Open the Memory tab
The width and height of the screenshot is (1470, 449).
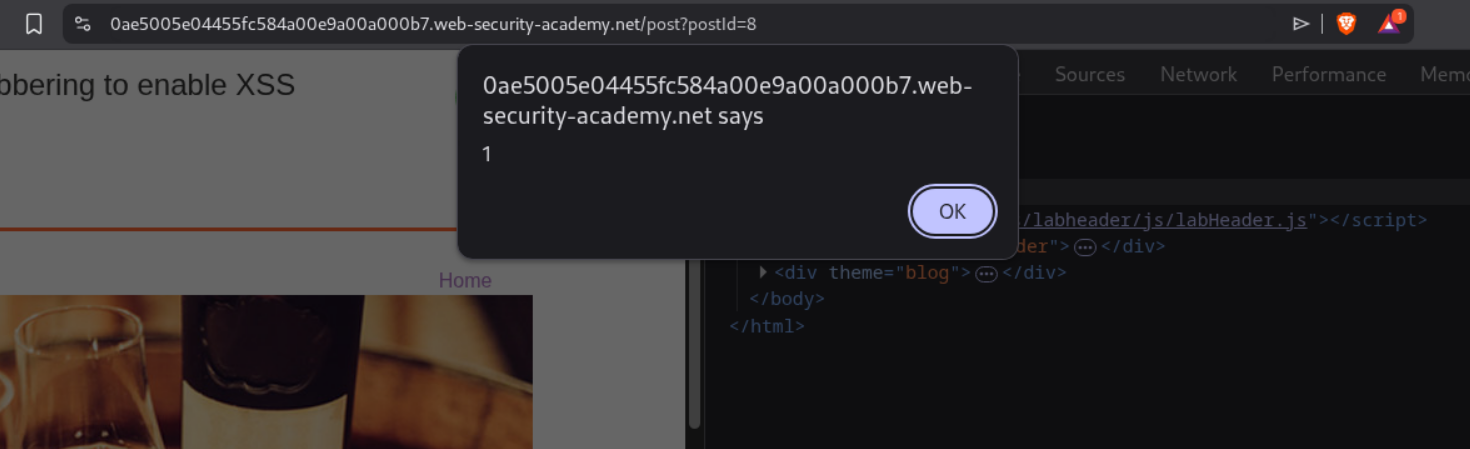[1444, 74]
